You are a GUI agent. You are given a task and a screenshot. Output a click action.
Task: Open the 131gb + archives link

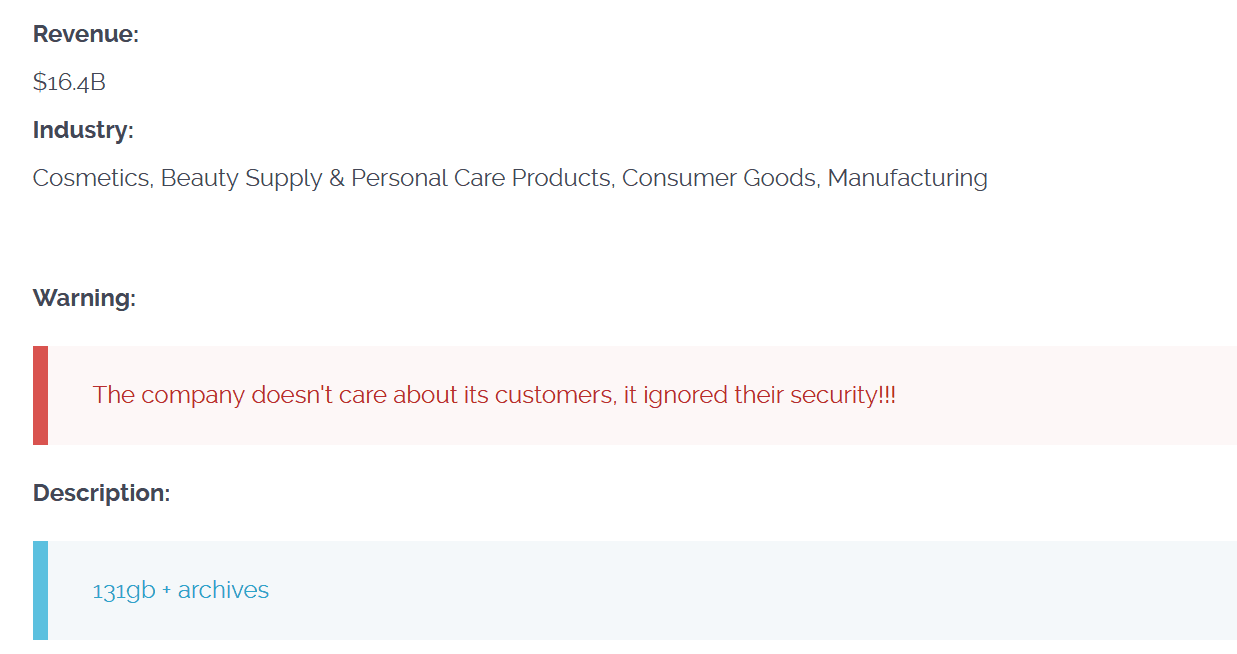click(x=181, y=590)
